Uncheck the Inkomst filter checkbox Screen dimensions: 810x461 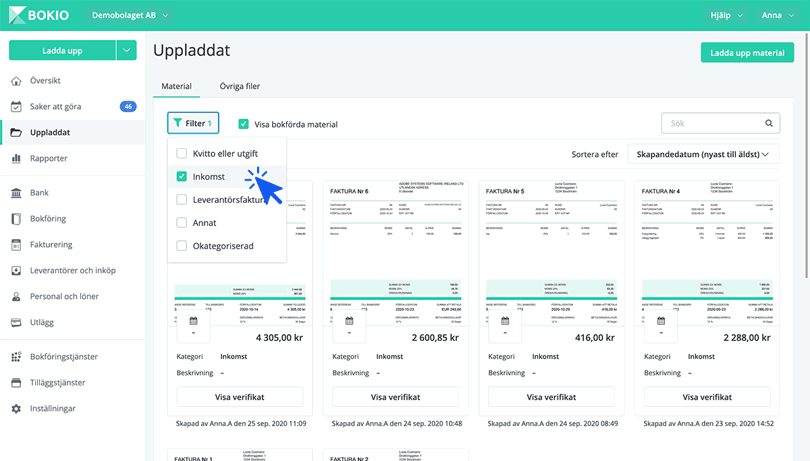182,177
